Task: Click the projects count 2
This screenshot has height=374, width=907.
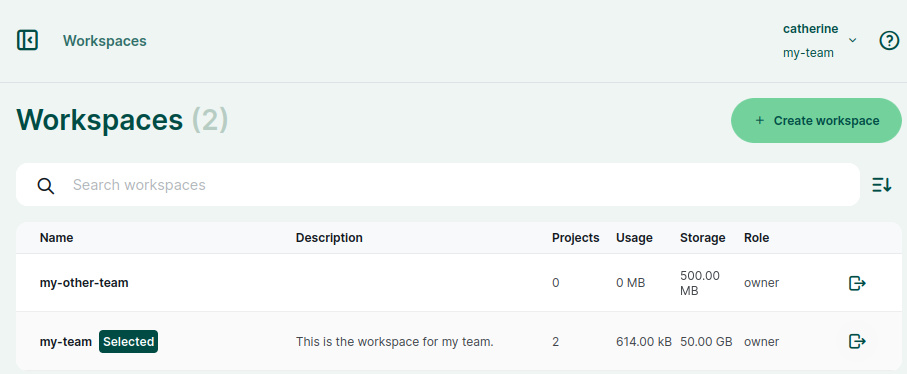Action: click(555, 342)
